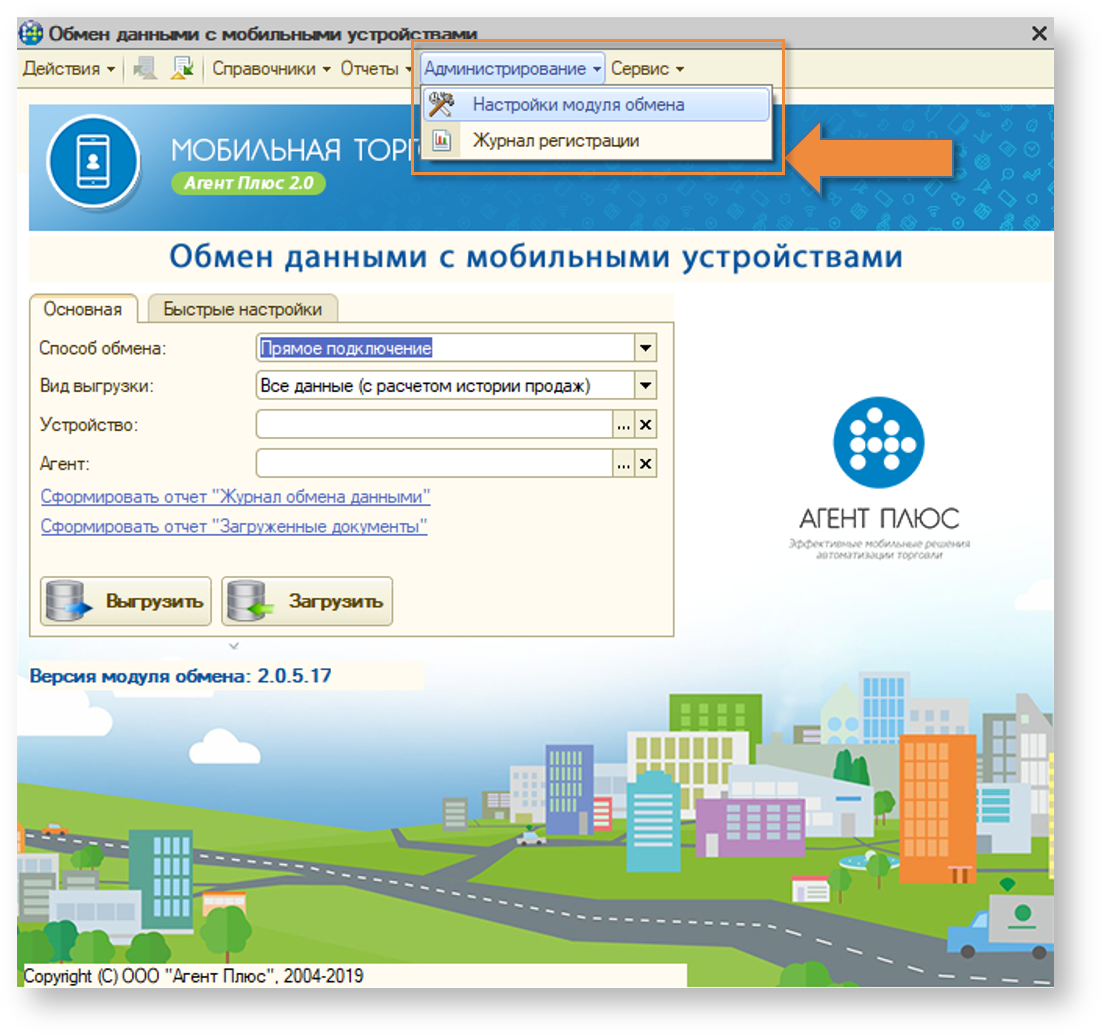Screen dimensions: 1102x1036
Task: Open report link Загруженные документы
Action: tap(233, 526)
